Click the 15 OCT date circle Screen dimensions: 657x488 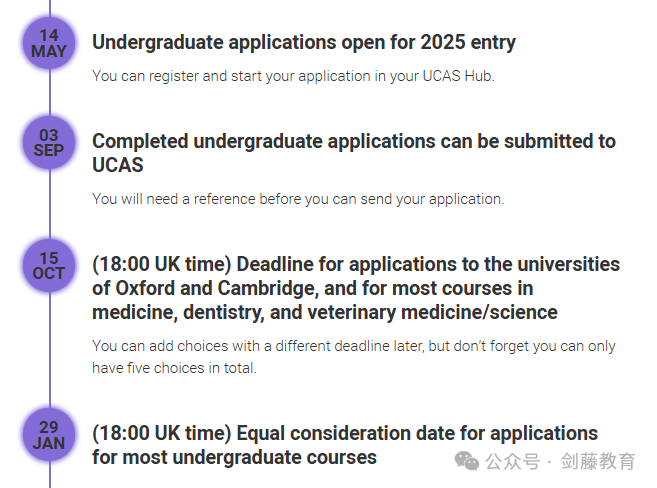49,266
